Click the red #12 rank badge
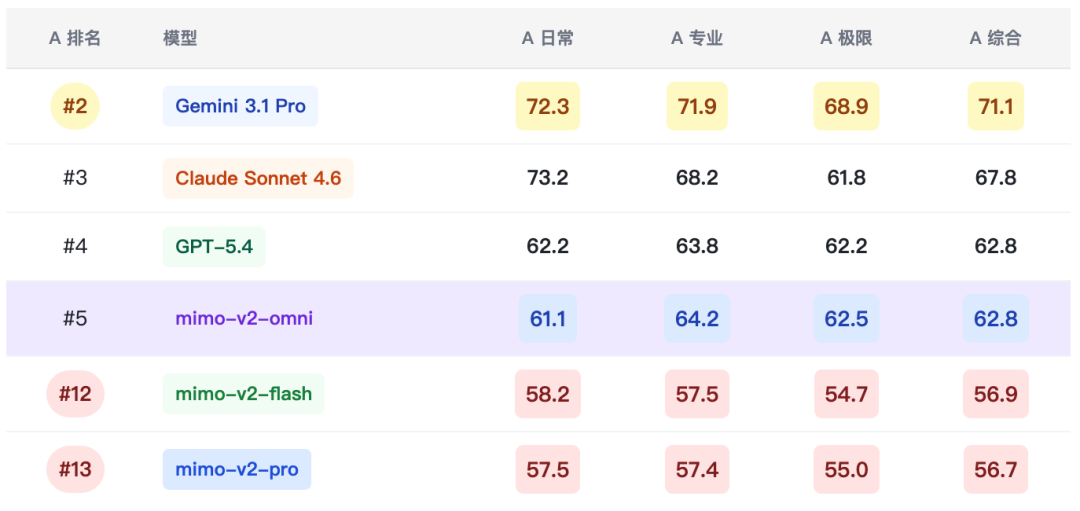The width and height of the screenshot is (1080, 511). tap(75, 394)
